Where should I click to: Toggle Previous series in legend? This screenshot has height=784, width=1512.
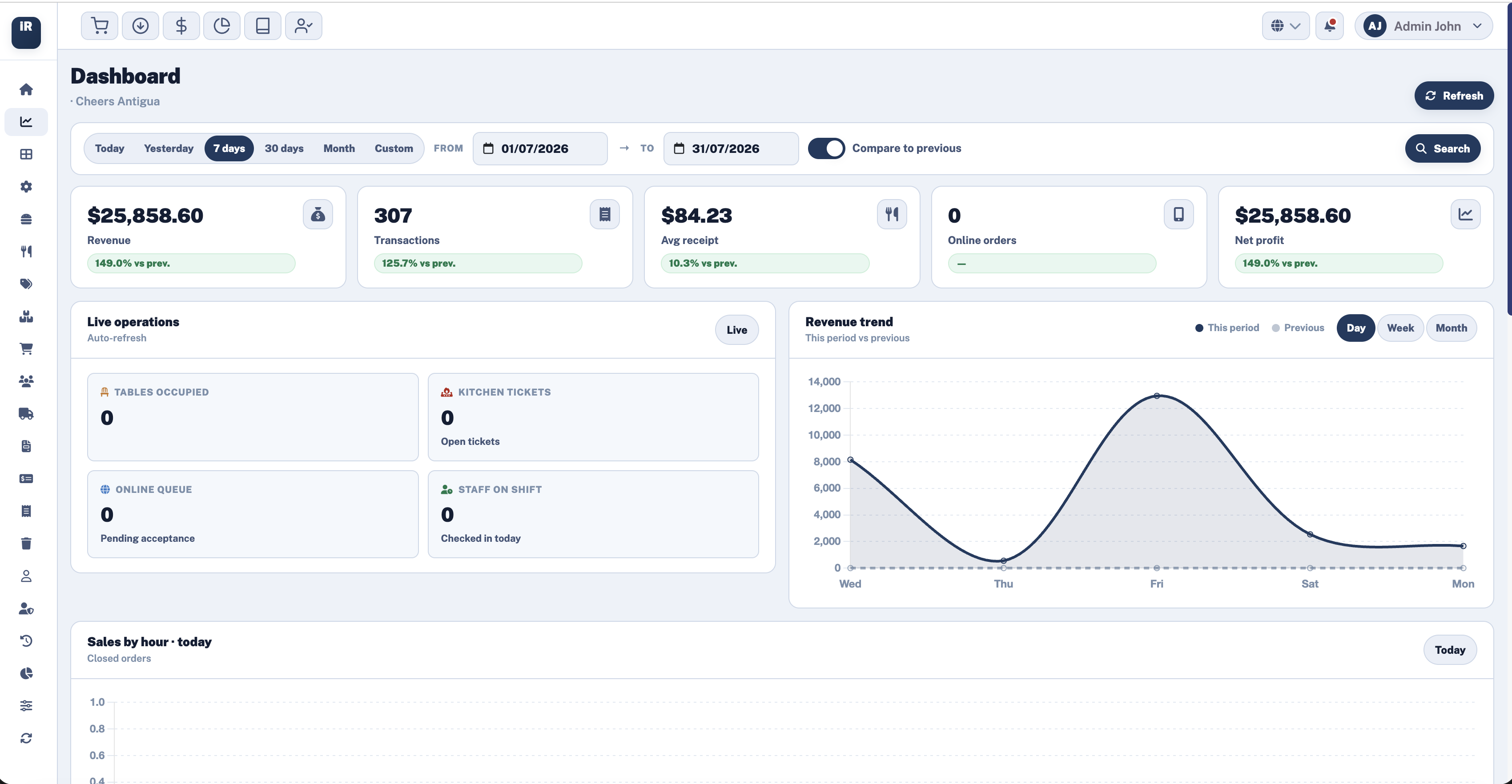(1298, 328)
